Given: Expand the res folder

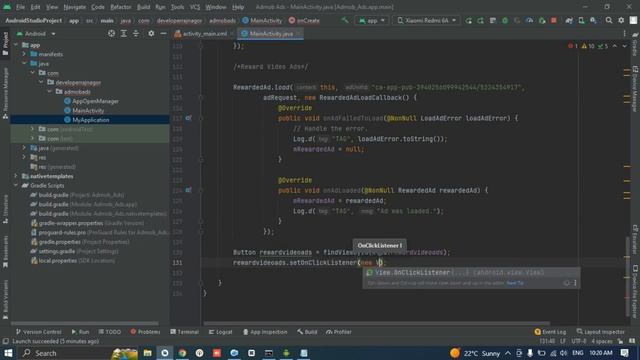Looking at the screenshot, I should click(24, 157).
